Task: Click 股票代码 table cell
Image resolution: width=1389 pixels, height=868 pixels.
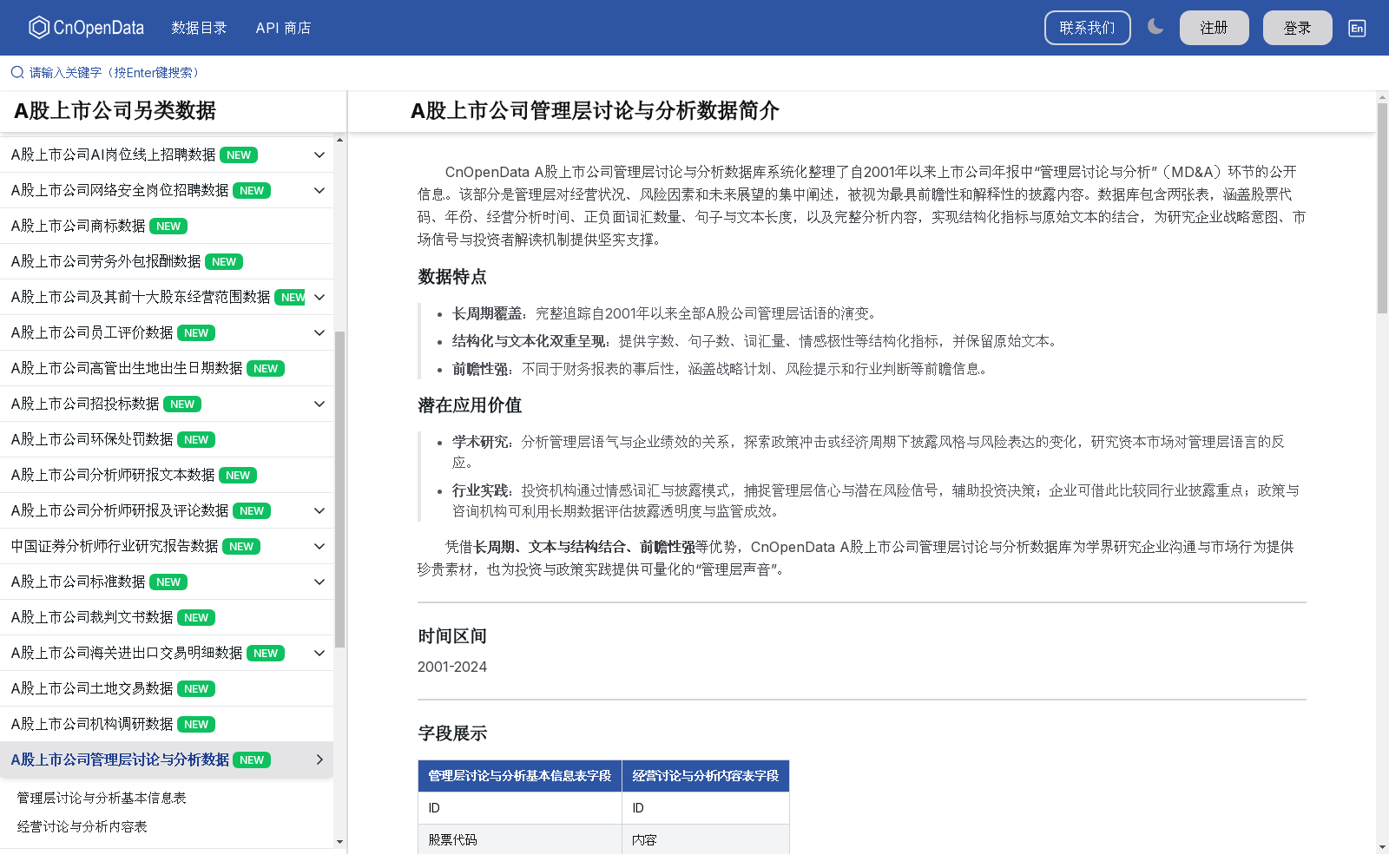Action: [519, 839]
